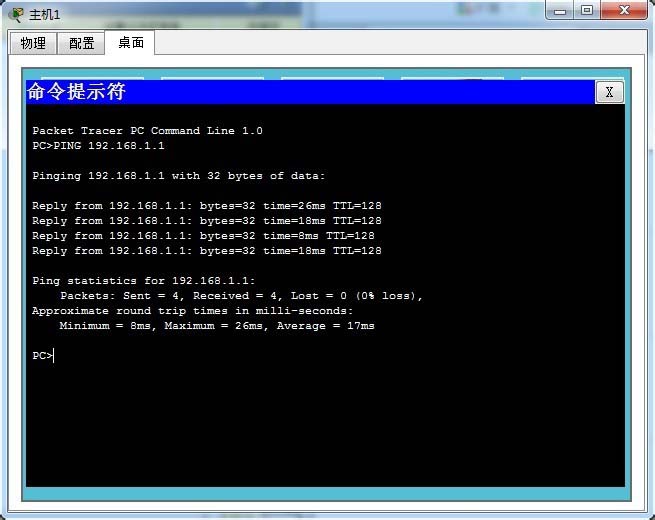Image resolution: width=655 pixels, height=520 pixels.
Task: Select the 桌面 tab
Action: point(130,42)
